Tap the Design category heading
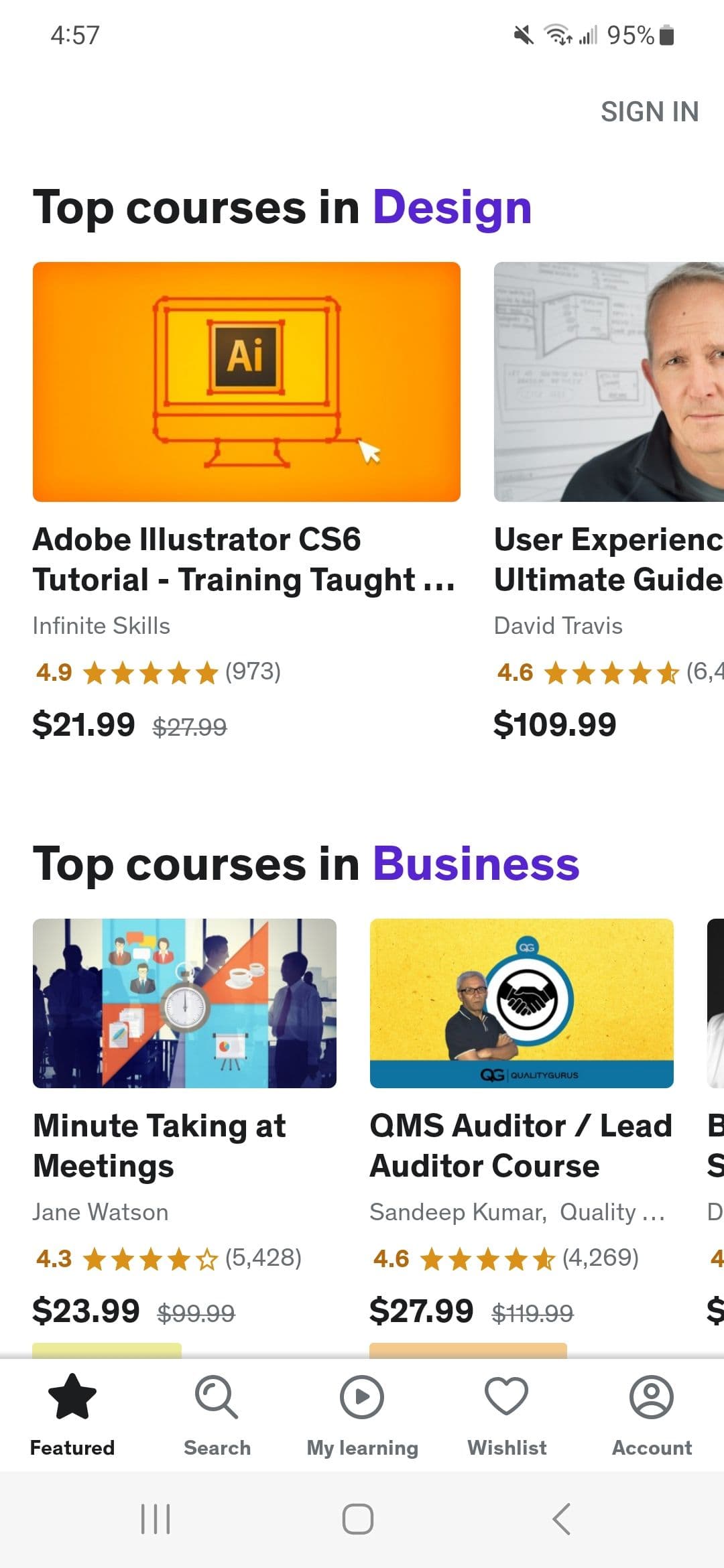 click(452, 206)
